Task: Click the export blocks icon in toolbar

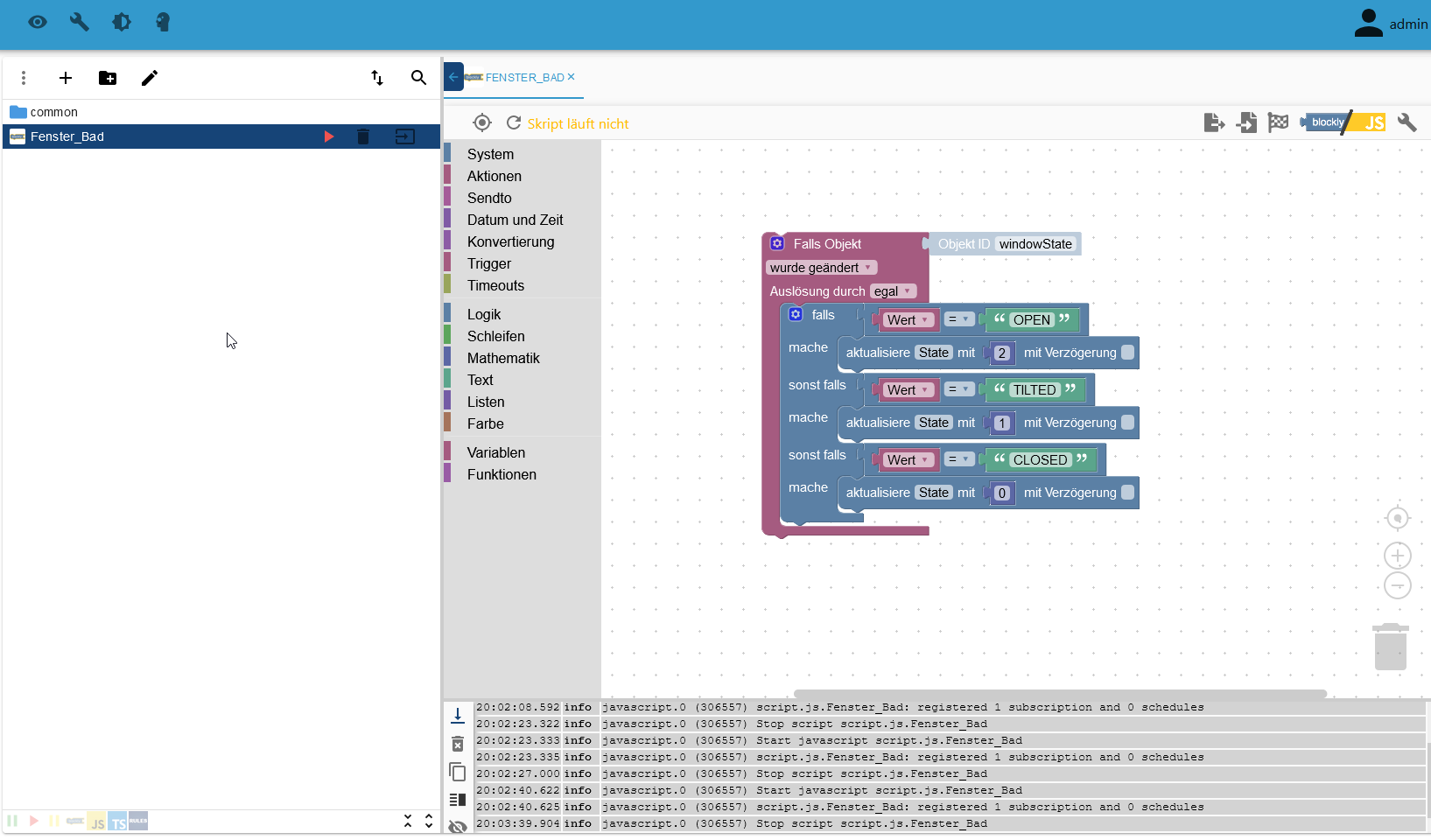Action: (1214, 122)
